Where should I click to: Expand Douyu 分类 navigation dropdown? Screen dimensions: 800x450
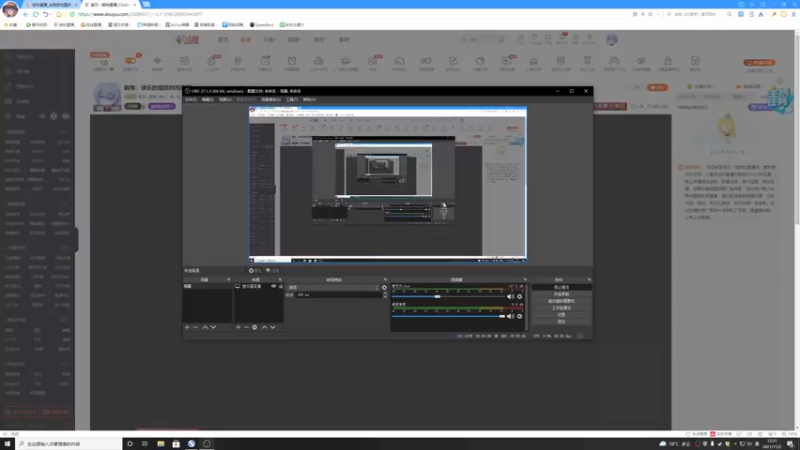tap(269, 39)
